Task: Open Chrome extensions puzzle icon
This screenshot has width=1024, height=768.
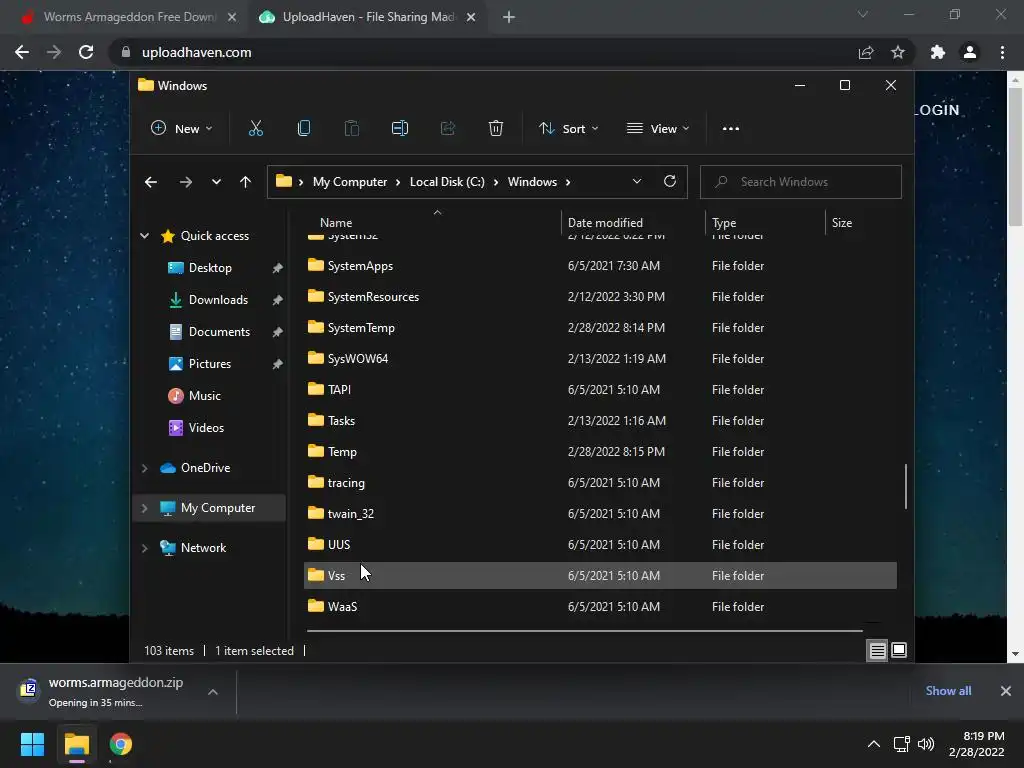Action: [x=938, y=52]
